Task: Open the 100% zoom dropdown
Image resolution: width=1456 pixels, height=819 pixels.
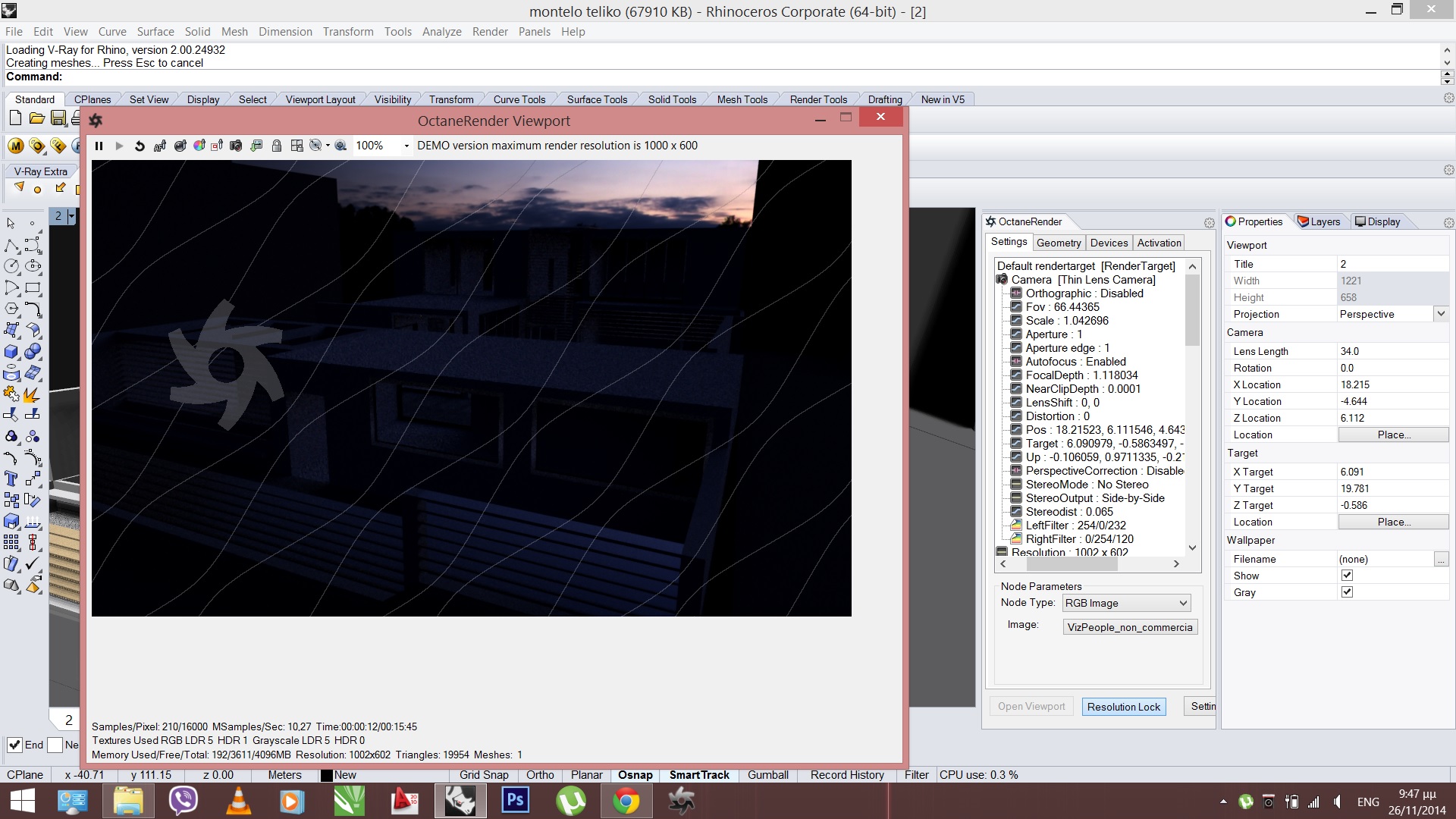Action: point(406,146)
